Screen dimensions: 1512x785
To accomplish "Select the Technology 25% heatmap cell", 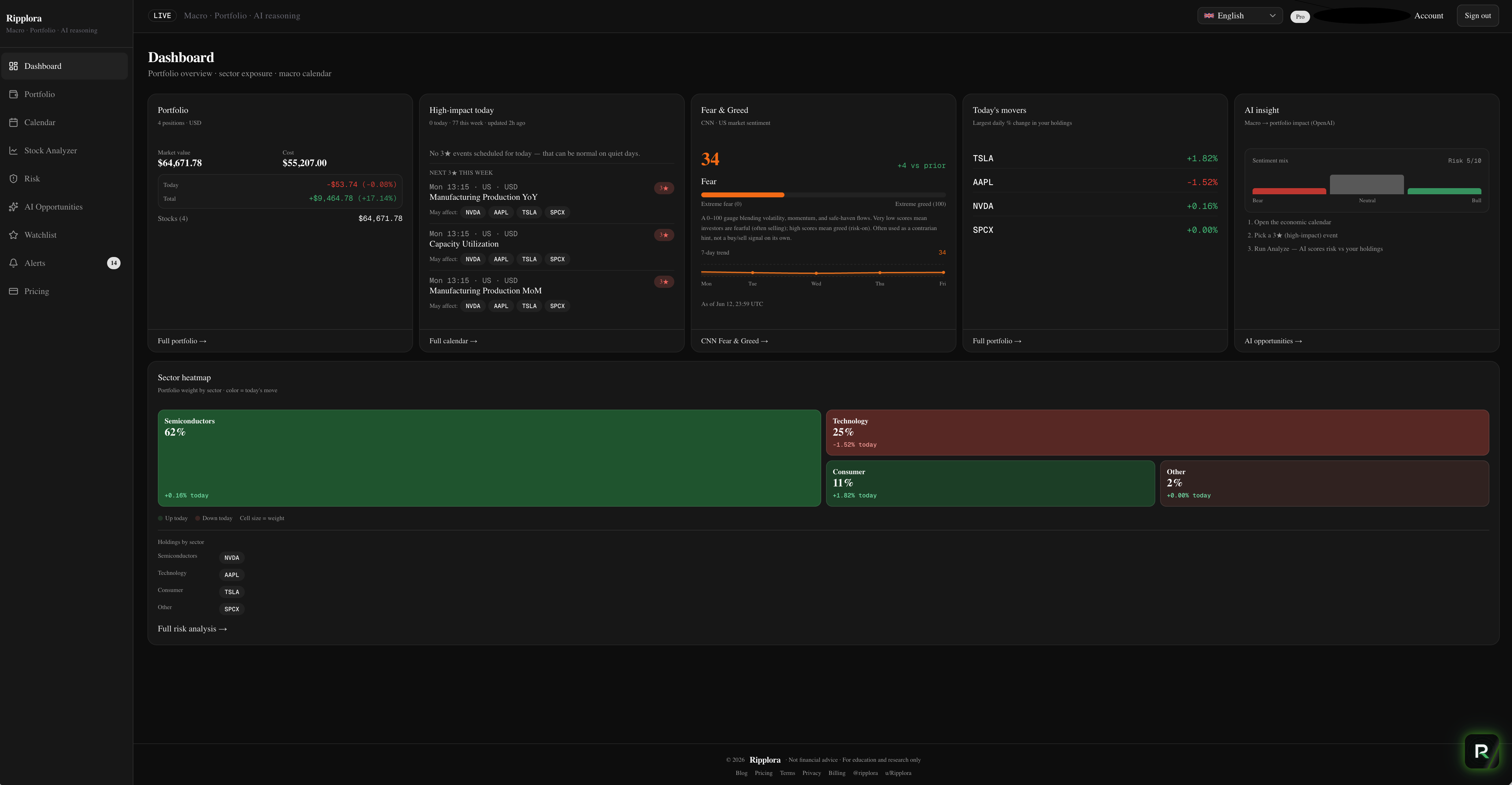I will pos(1157,432).
